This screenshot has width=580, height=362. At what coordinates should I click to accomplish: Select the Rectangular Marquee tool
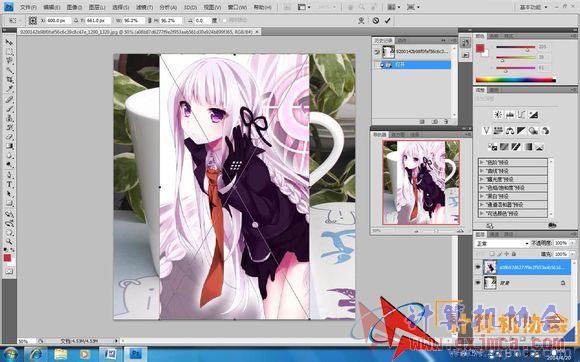pyautogui.click(x=9, y=52)
